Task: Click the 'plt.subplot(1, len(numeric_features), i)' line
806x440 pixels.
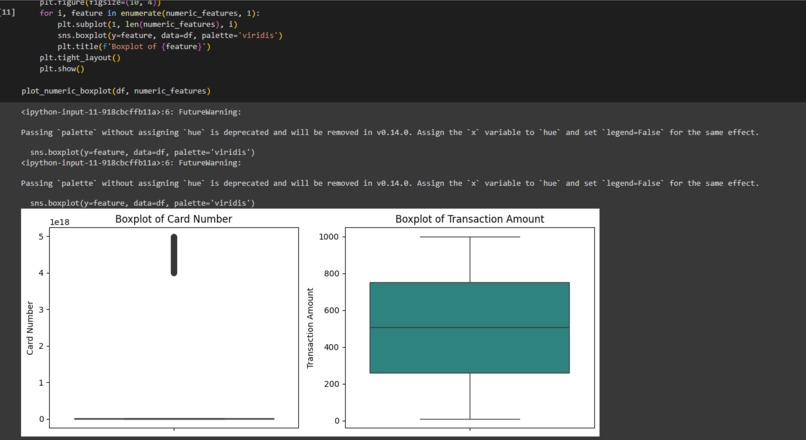Action: [x=148, y=24]
